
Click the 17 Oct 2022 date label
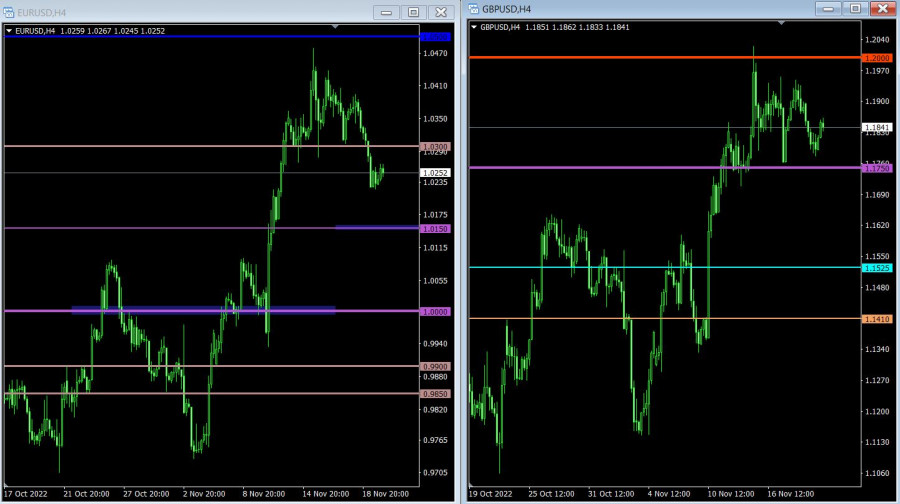(26, 494)
